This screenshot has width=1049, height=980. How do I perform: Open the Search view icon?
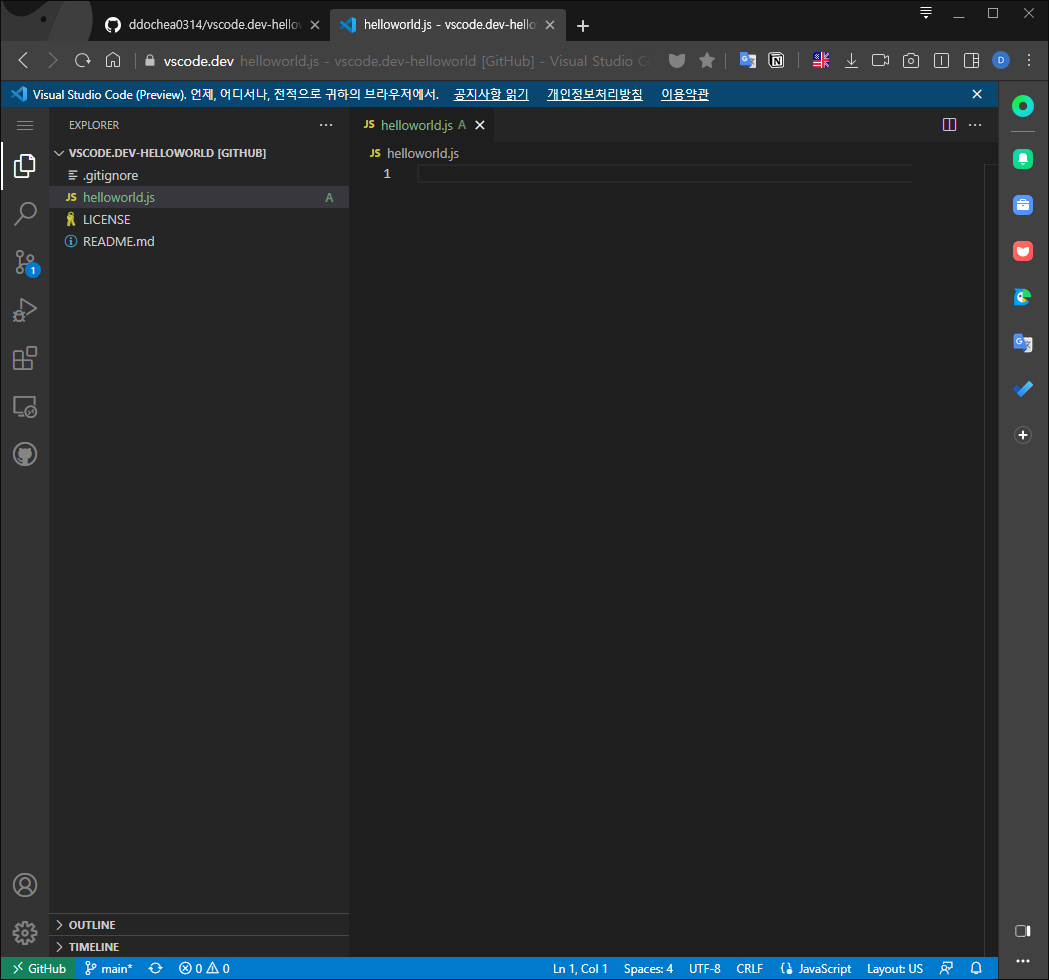pyautogui.click(x=25, y=214)
